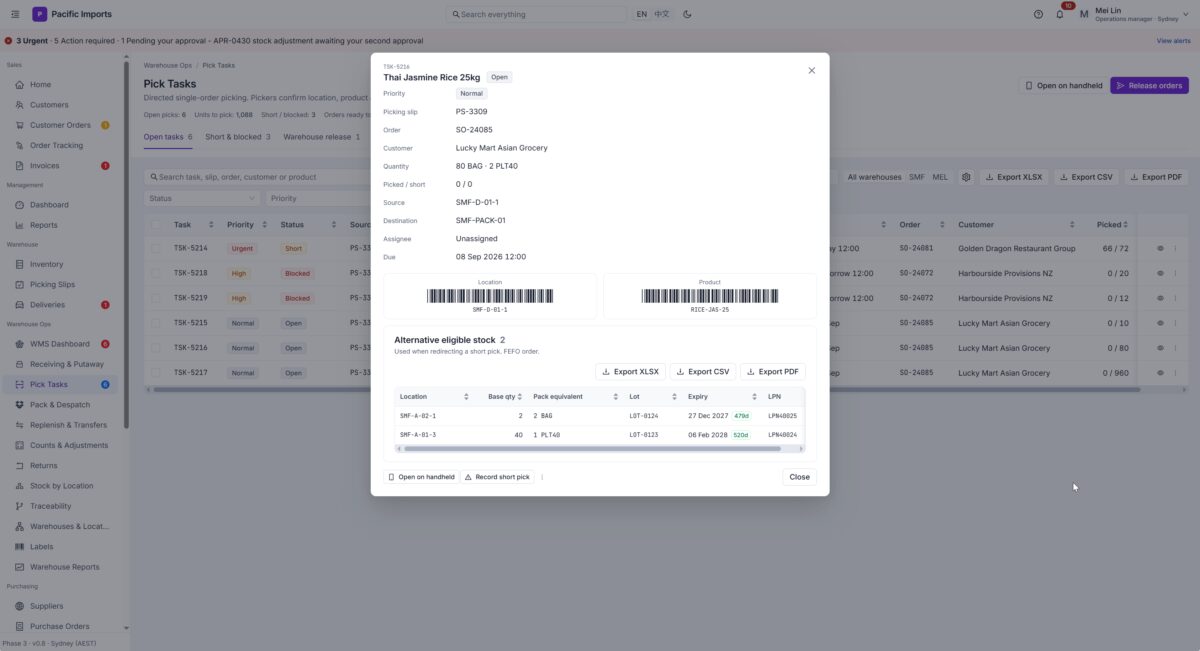Open Counts & Adjustments in the sidebar
This screenshot has width=1200, height=651.
click(59, 445)
